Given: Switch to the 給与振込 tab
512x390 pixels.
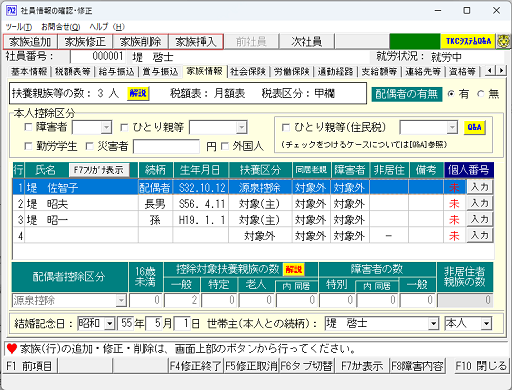Looking at the screenshot, I should pos(116,71).
